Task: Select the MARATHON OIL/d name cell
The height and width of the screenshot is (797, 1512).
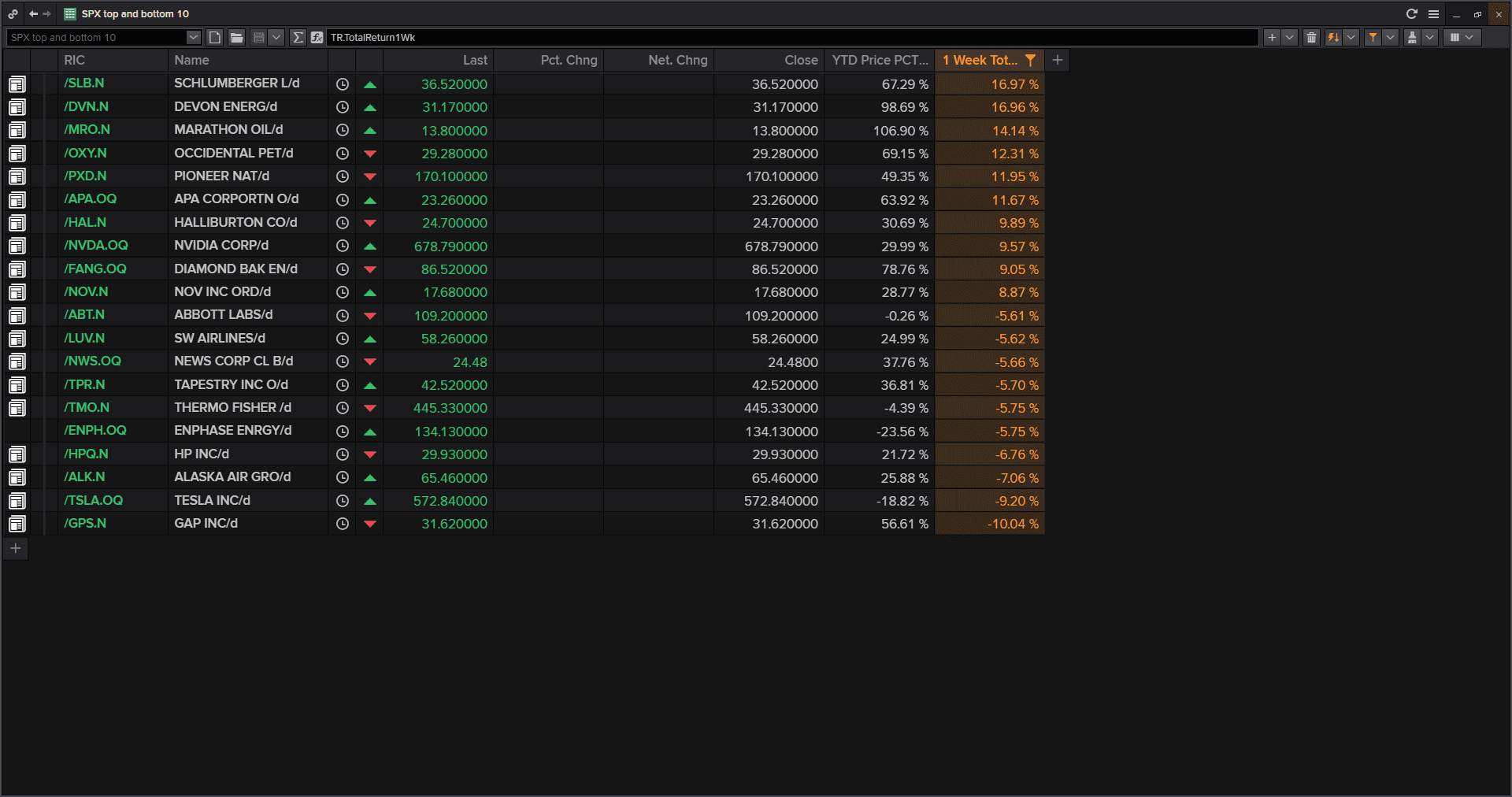Action: 248,130
